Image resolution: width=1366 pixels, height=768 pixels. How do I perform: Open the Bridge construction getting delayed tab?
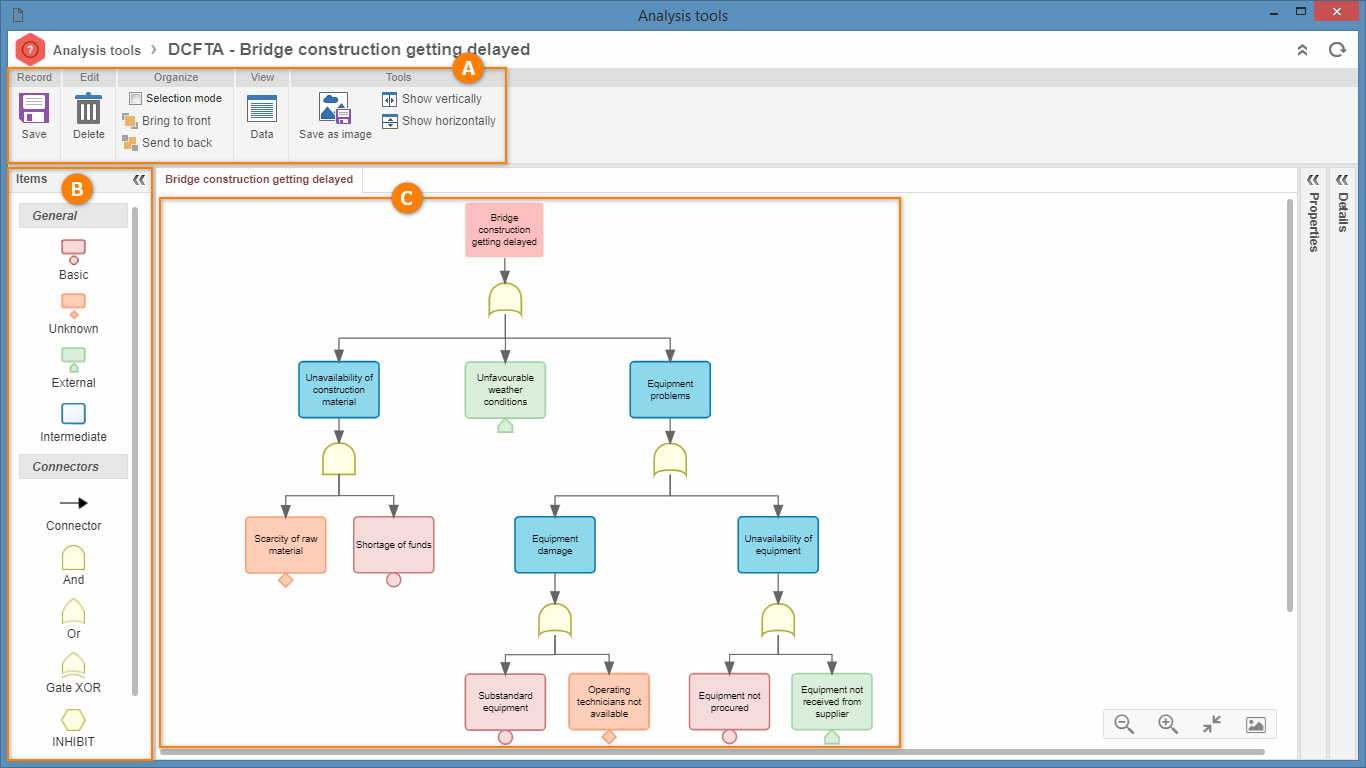[259, 180]
